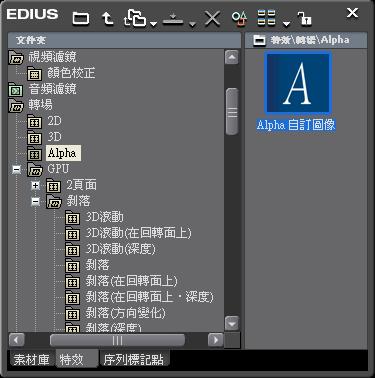Viewport: 375px width, 378px height.
Task: Click the copy-folder toolbar icon
Action: [x=135, y=18]
